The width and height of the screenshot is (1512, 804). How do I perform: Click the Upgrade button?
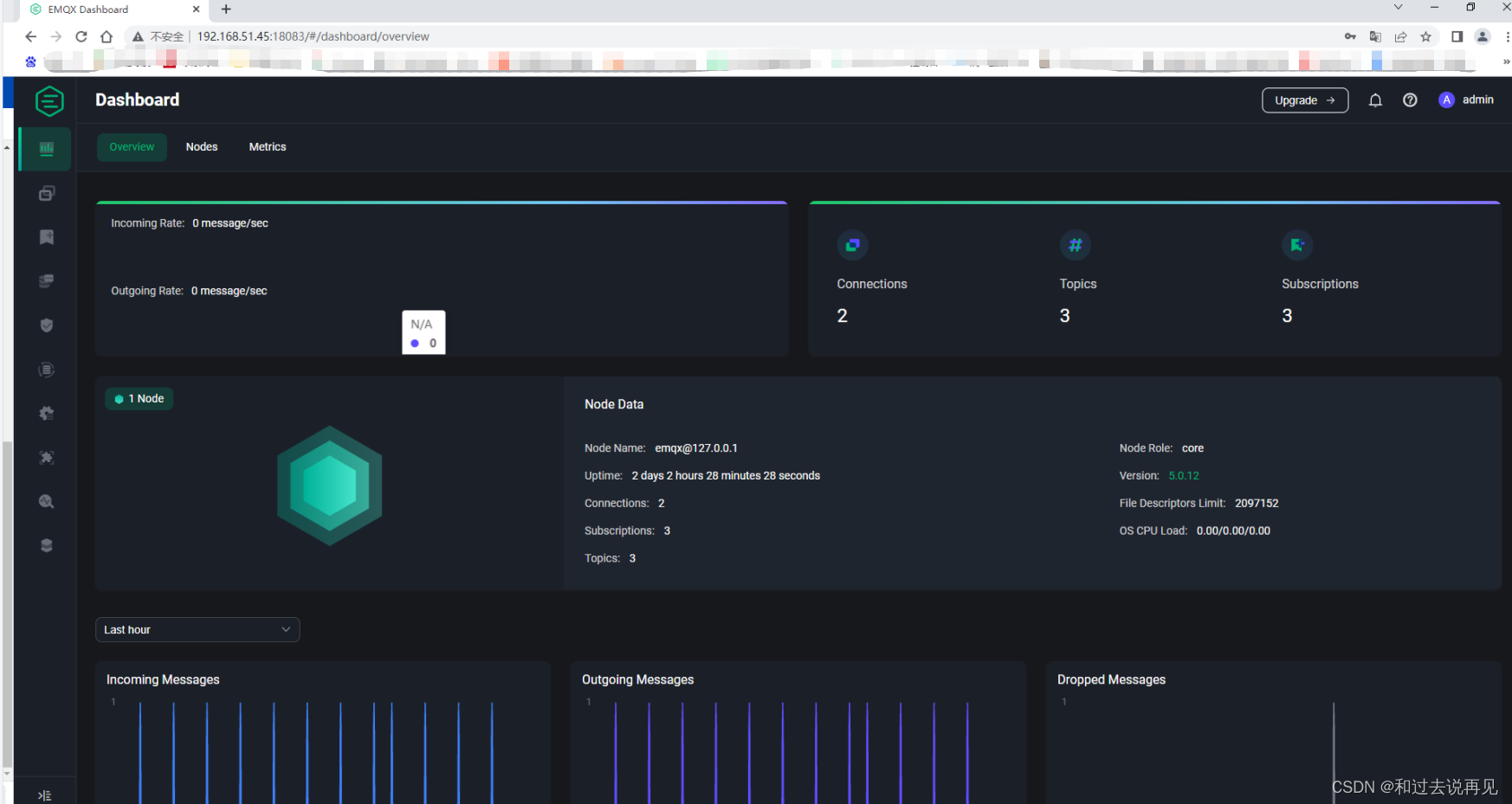pos(1305,100)
